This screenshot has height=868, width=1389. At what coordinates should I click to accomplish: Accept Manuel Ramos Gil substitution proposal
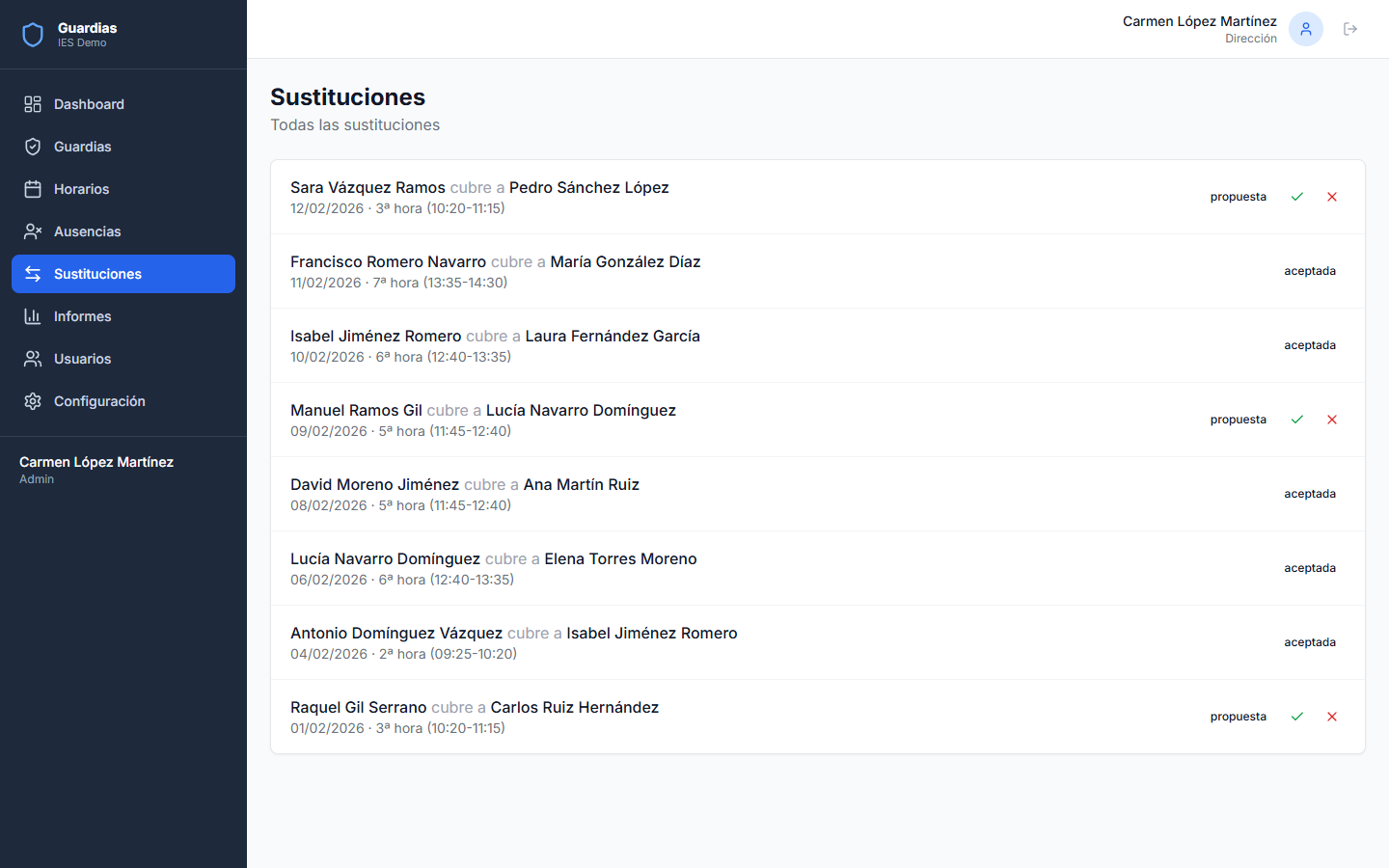point(1297,420)
